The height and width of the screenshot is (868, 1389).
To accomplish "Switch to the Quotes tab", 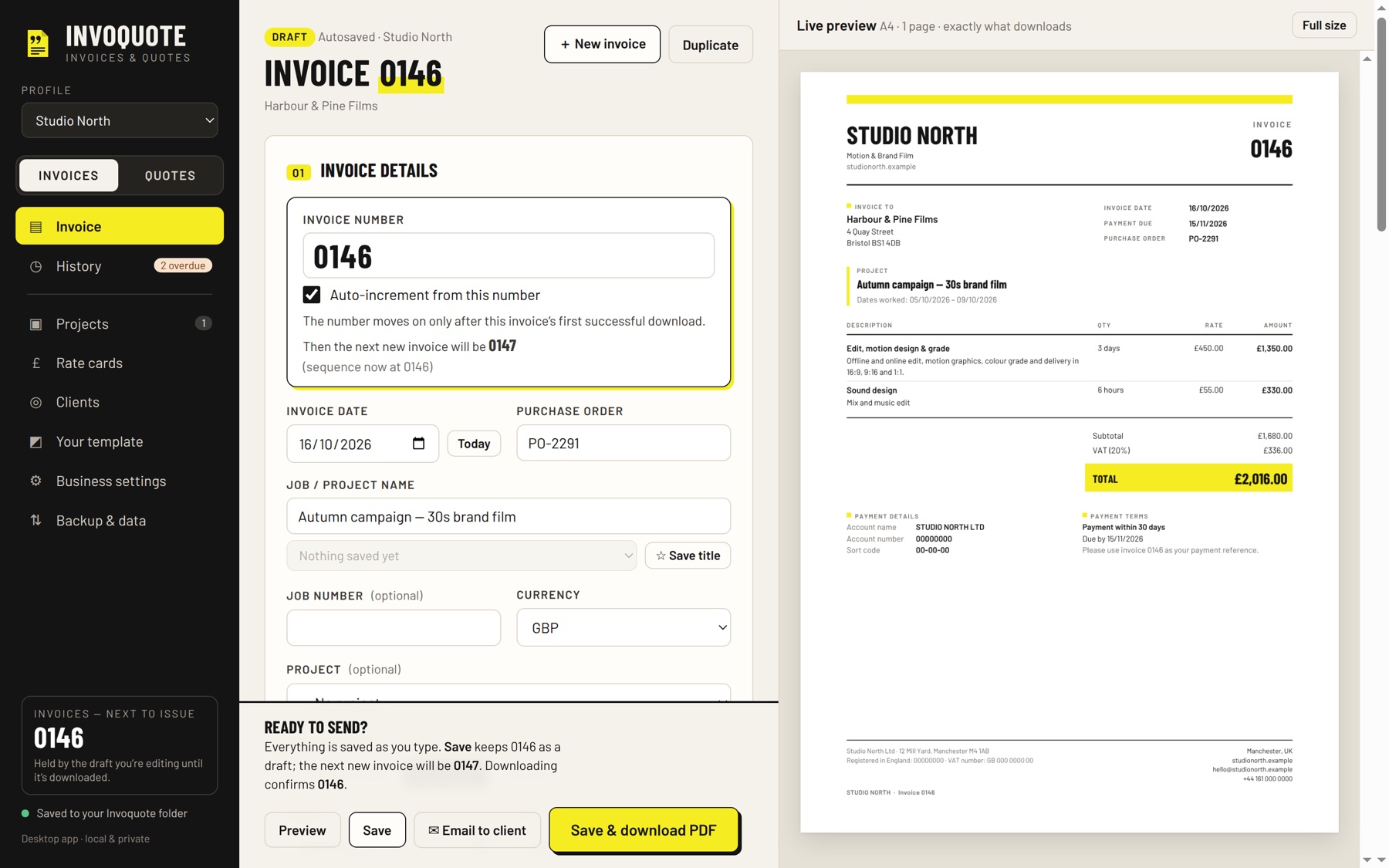I will (x=171, y=175).
